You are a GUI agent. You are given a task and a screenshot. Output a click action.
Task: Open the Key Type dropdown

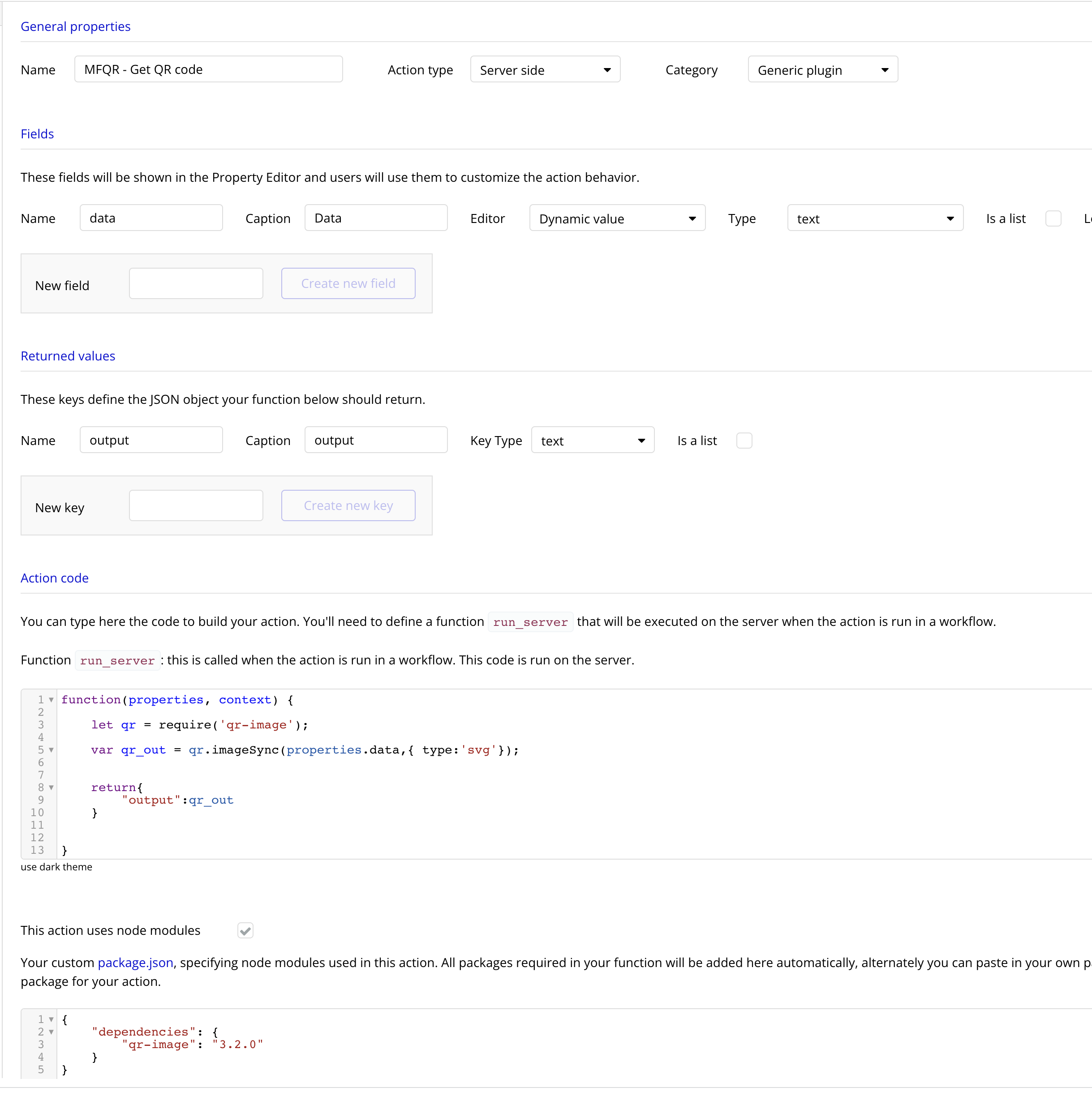pyautogui.click(x=592, y=441)
